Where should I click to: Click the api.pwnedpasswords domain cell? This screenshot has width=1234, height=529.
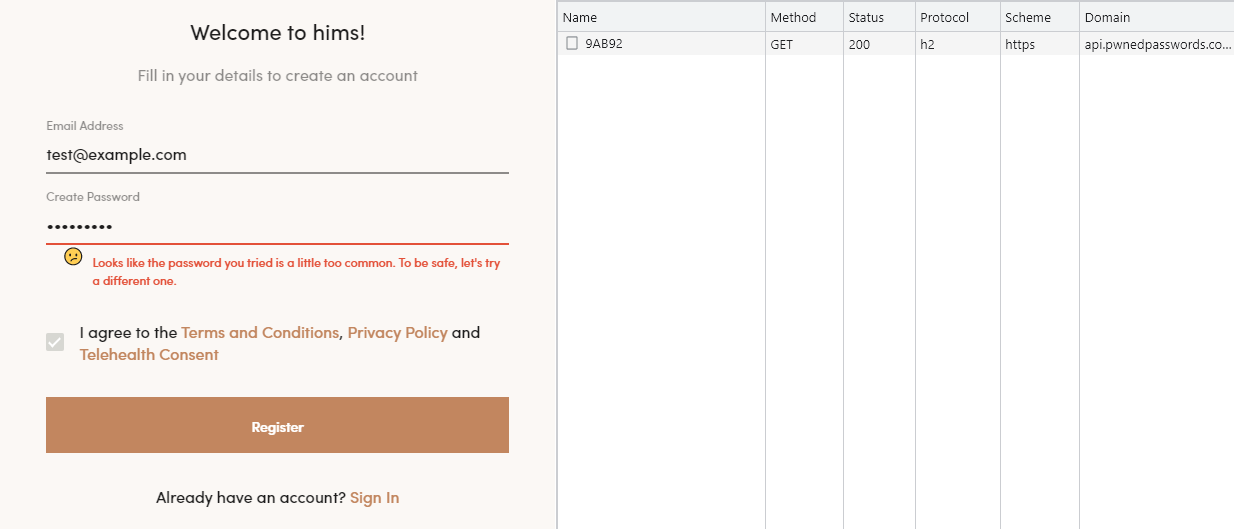coord(1156,44)
